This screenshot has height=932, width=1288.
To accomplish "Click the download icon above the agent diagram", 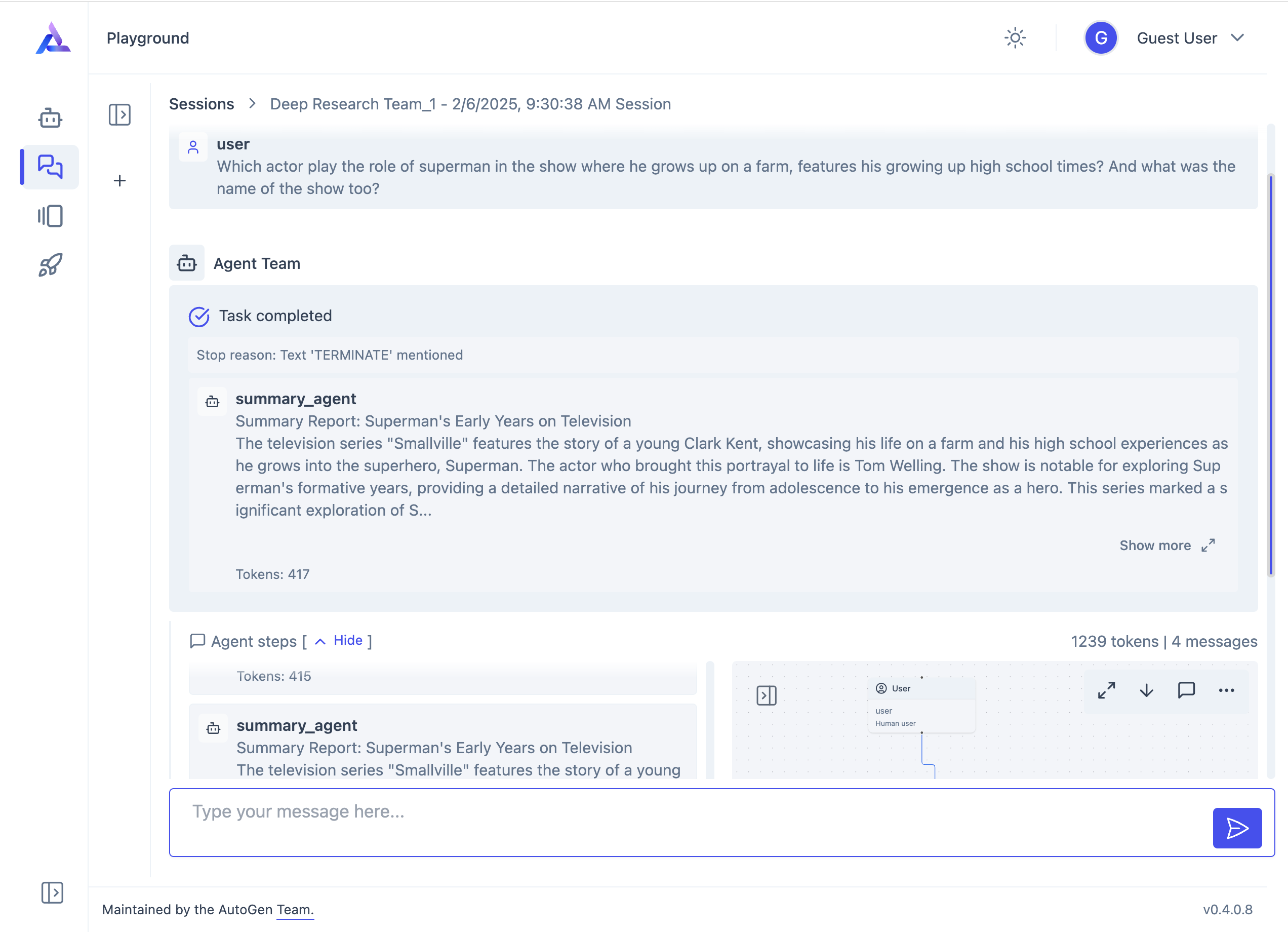I will [1146, 690].
